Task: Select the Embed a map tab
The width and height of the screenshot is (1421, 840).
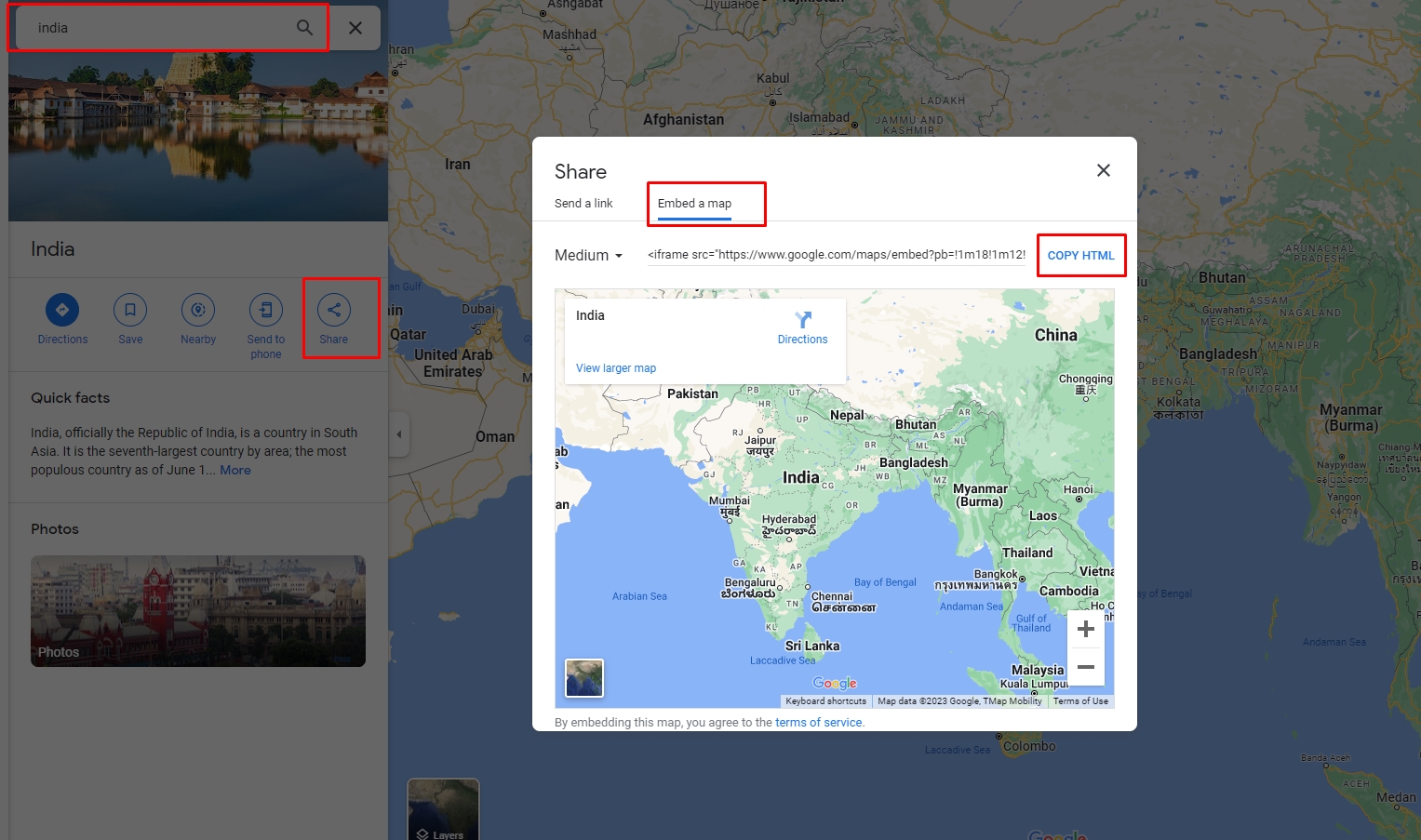Action: (x=694, y=203)
